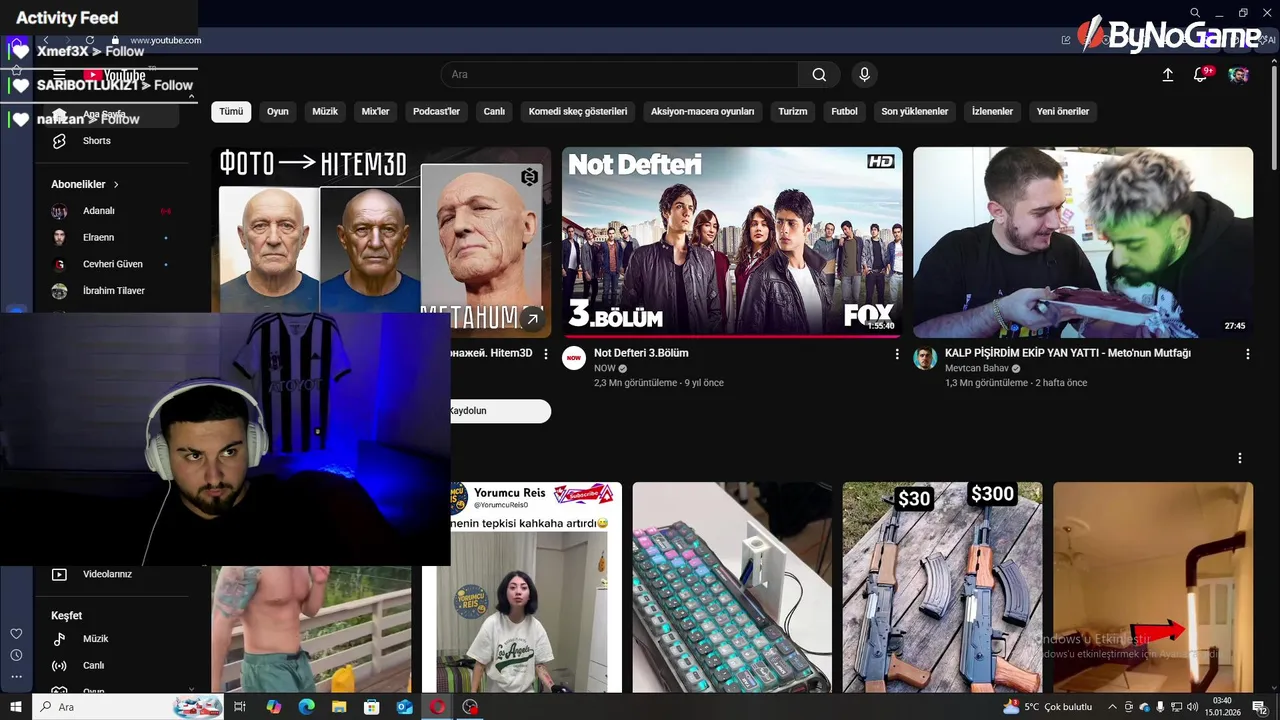Open the options menu for KALP PİŞİRDİM video
Screen dimensions: 1280x720
tap(1247, 354)
